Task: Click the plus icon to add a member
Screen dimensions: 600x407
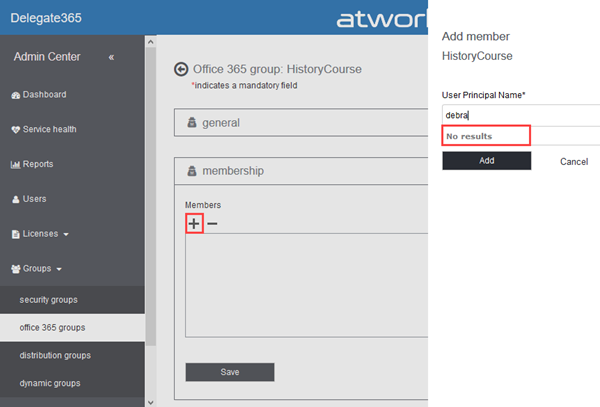Action: click(194, 223)
